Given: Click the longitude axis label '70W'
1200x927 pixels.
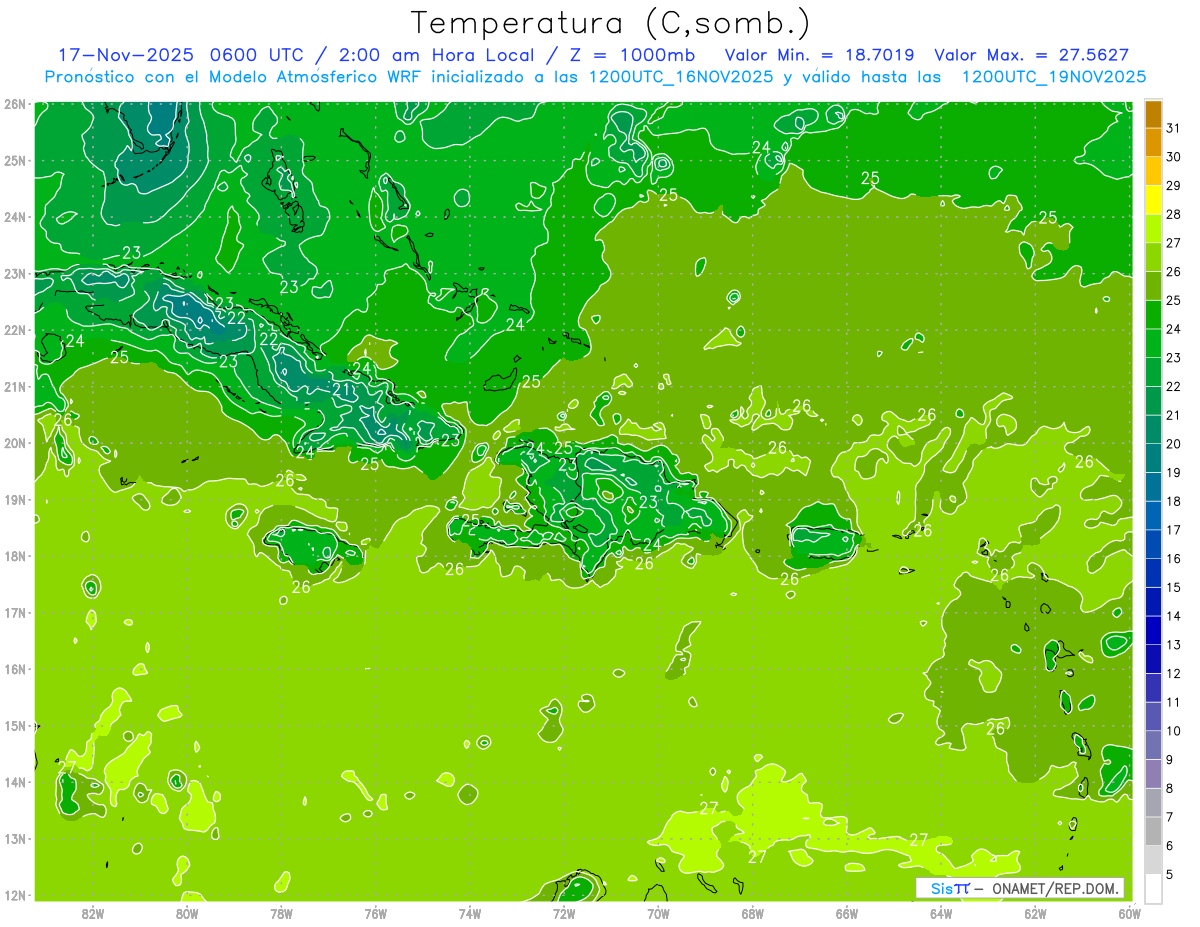Looking at the screenshot, I should [x=658, y=913].
